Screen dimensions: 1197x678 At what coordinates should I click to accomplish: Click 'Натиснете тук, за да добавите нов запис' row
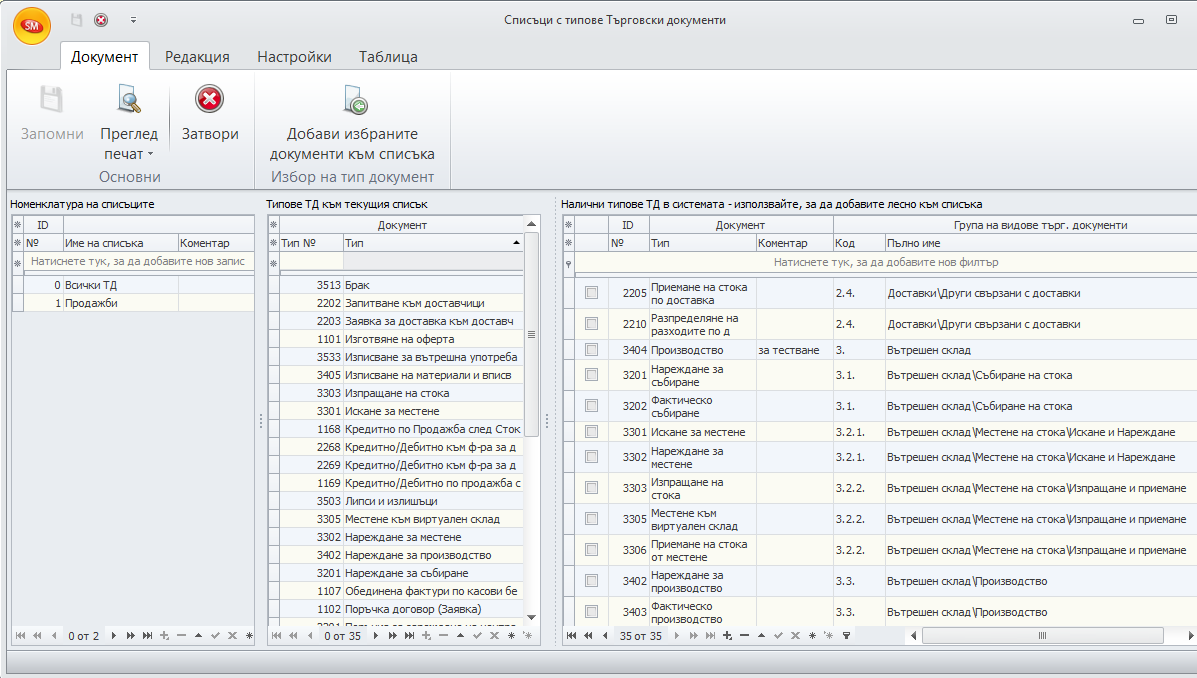(138, 261)
